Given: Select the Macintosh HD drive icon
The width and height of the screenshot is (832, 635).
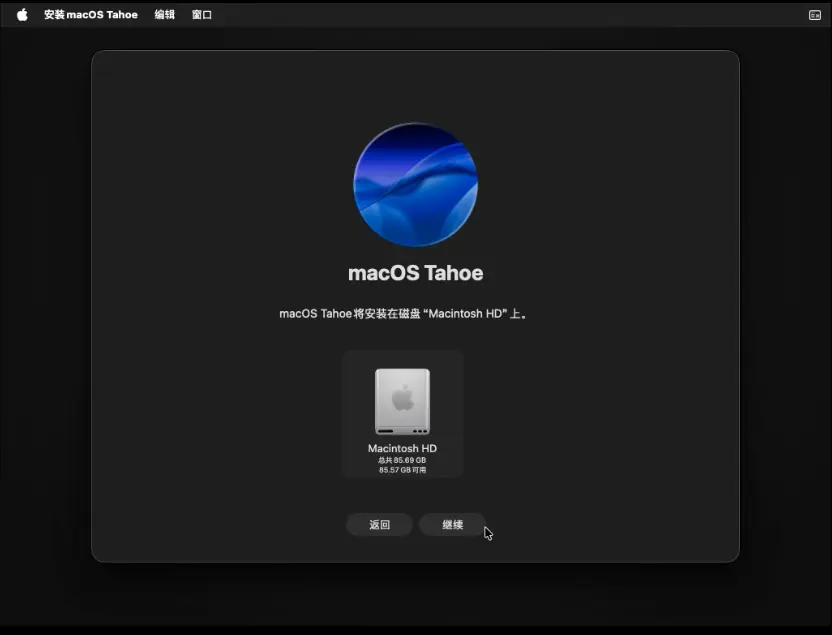Looking at the screenshot, I should [402, 402].
